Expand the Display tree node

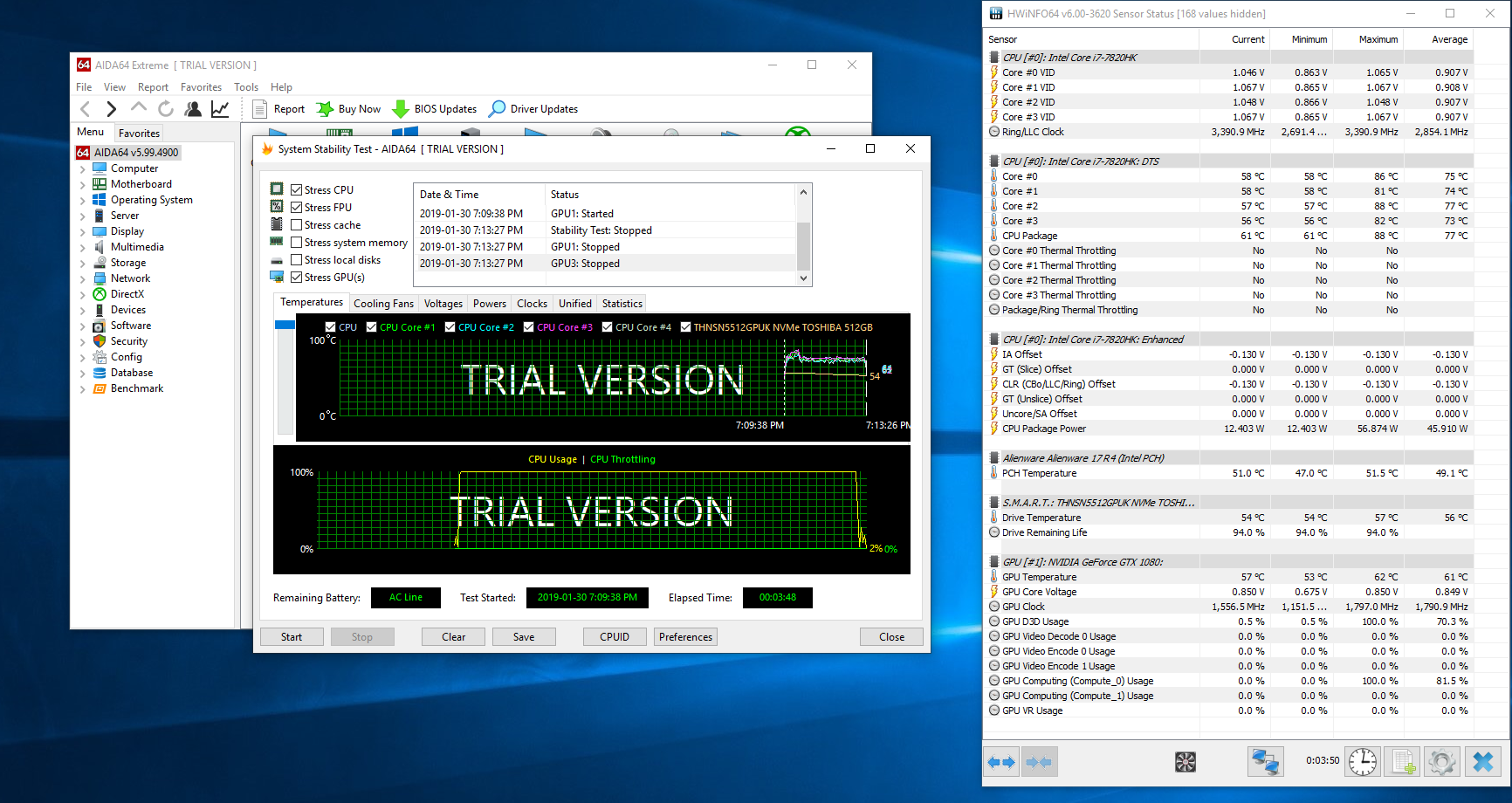83,232
